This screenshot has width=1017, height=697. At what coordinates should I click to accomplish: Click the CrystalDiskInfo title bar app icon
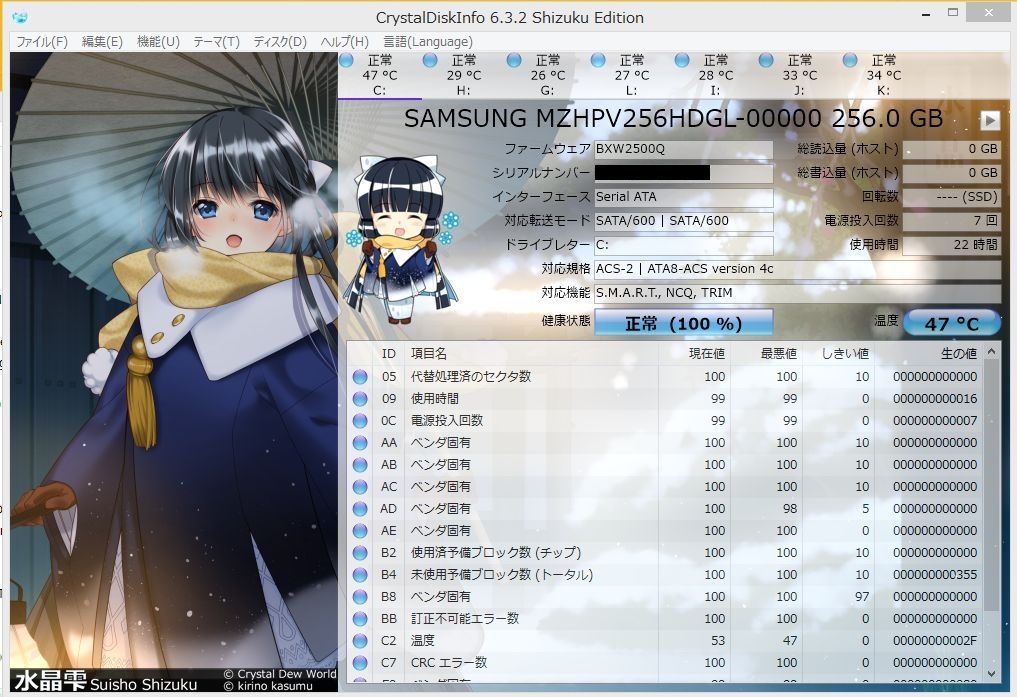[20, 17]
